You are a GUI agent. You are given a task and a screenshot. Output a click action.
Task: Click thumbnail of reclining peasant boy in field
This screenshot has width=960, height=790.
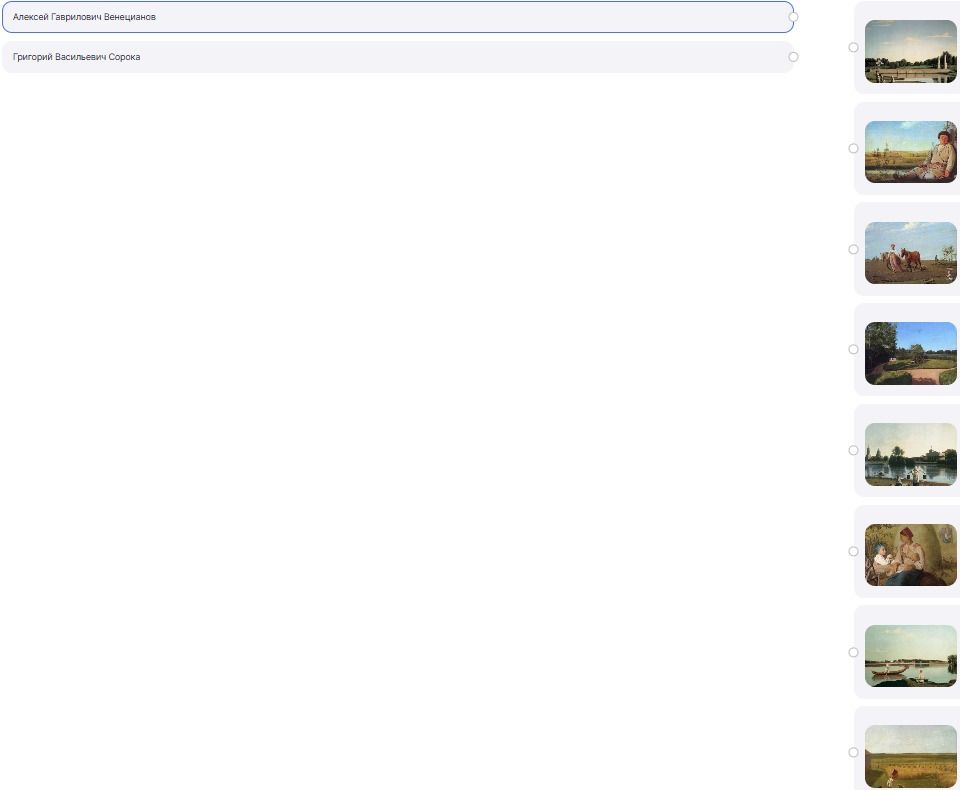910,152
